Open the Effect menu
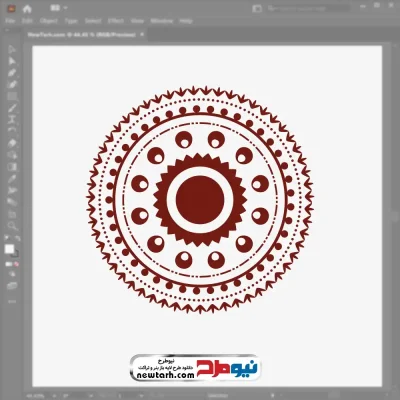 click(116, 21)
